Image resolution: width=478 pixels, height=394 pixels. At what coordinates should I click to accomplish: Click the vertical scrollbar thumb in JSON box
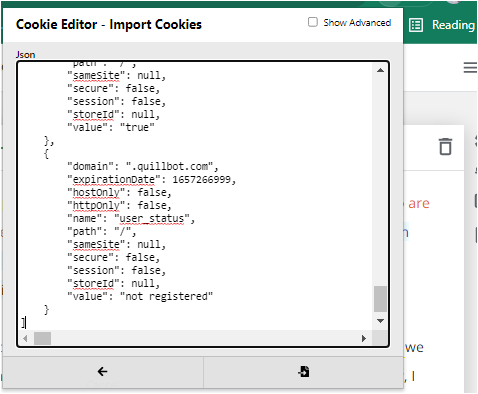[380, 299]
